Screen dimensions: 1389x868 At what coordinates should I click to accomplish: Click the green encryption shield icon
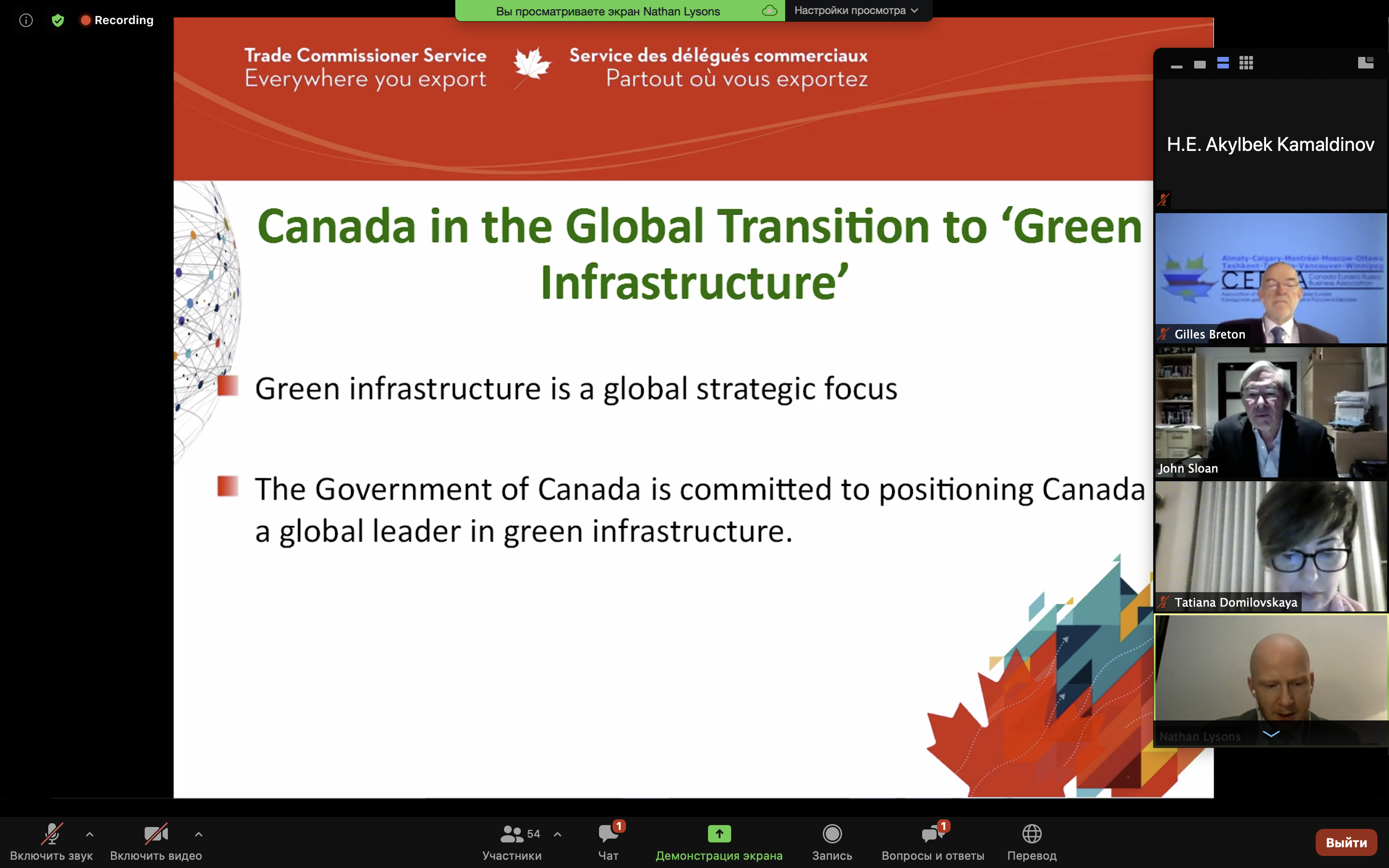pyautogui.click(x=58, y=20)
